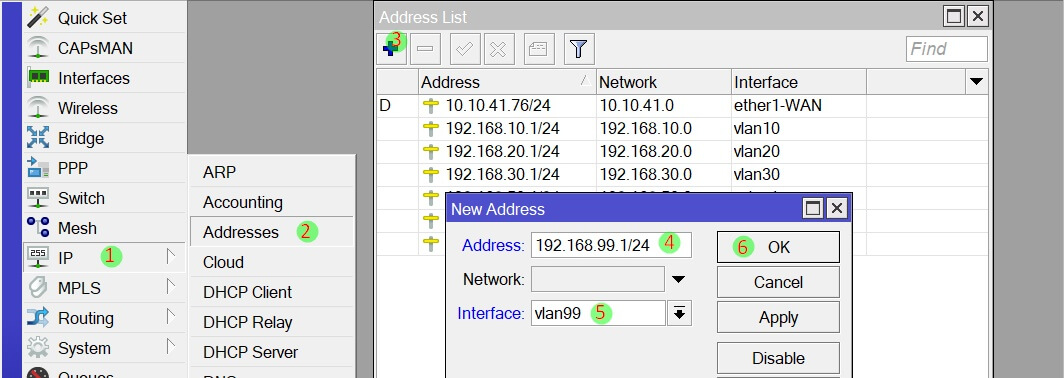Open CAPsMAN menu entry
This screenshot has width=1064, height=378.
[104, 48]
